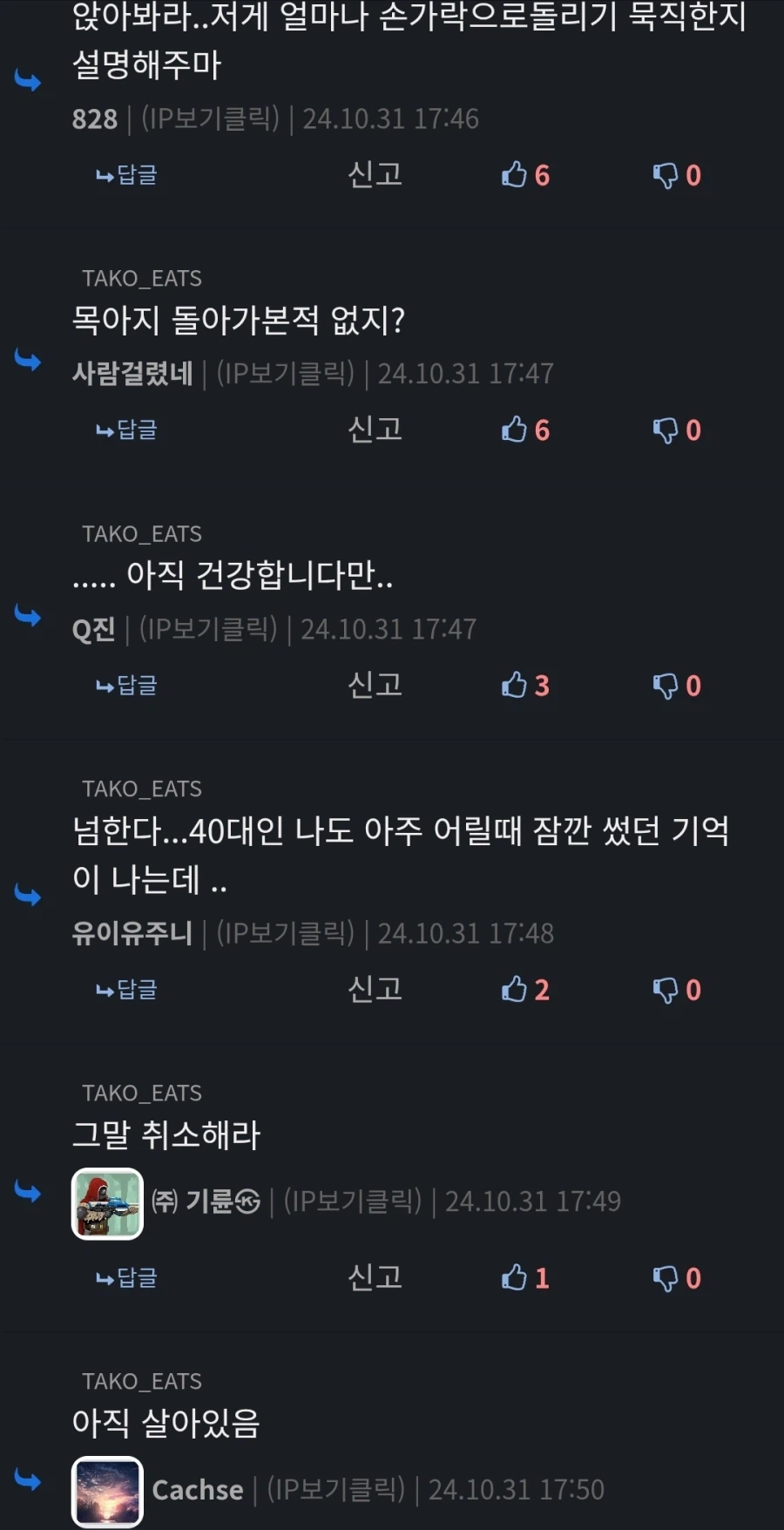Click thumbs down icon on ㈜기륜's comment
Screen dimensions: 784x1530
click(x=666, y=1278)
